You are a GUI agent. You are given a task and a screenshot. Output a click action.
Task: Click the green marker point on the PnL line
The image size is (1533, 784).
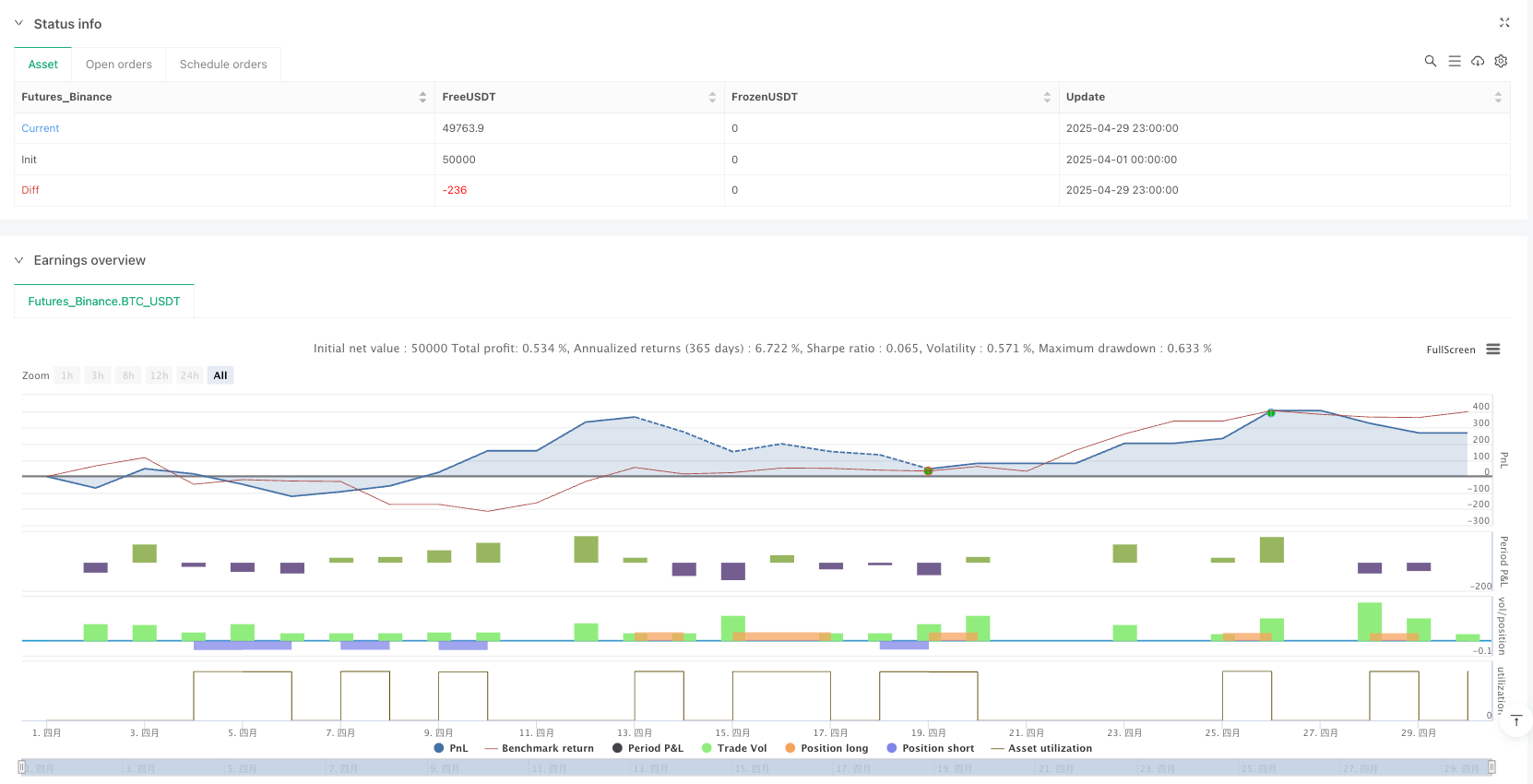1270,412
